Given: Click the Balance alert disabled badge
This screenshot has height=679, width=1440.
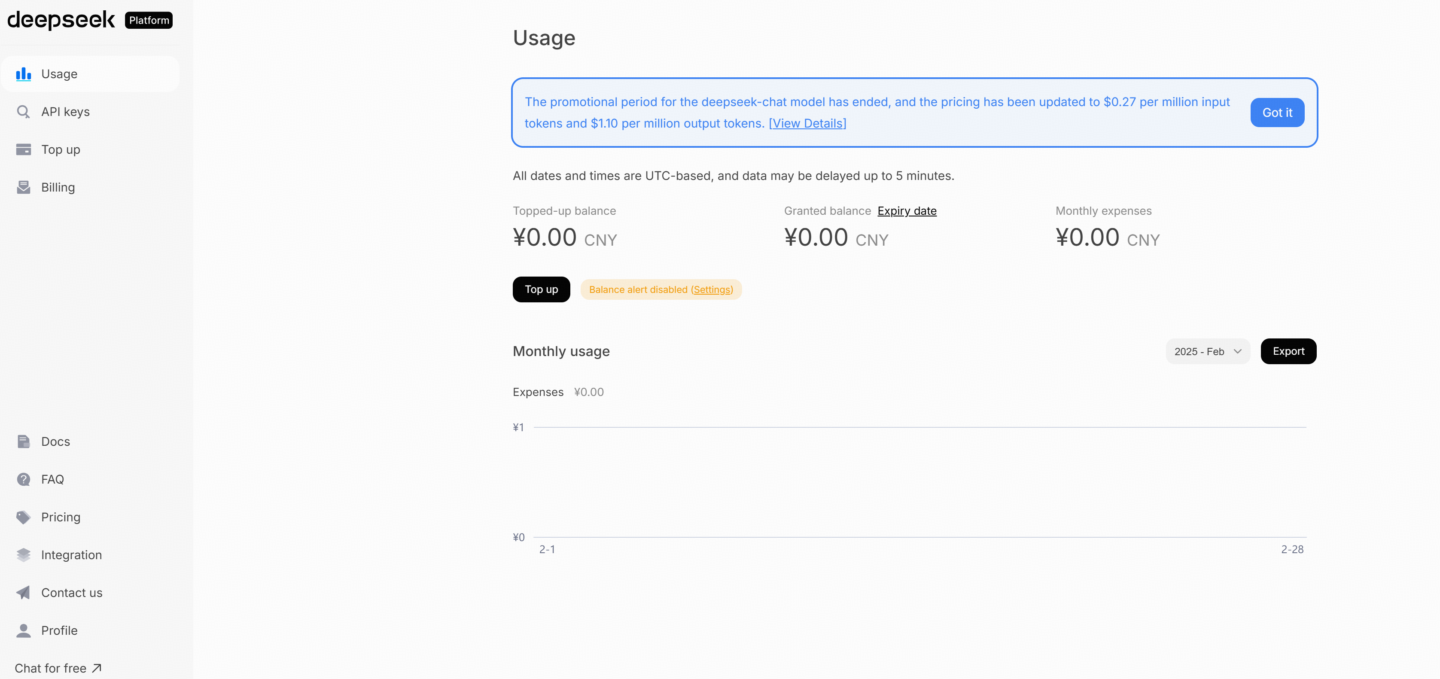Looking at the screenshot, I should coord(661,290).
